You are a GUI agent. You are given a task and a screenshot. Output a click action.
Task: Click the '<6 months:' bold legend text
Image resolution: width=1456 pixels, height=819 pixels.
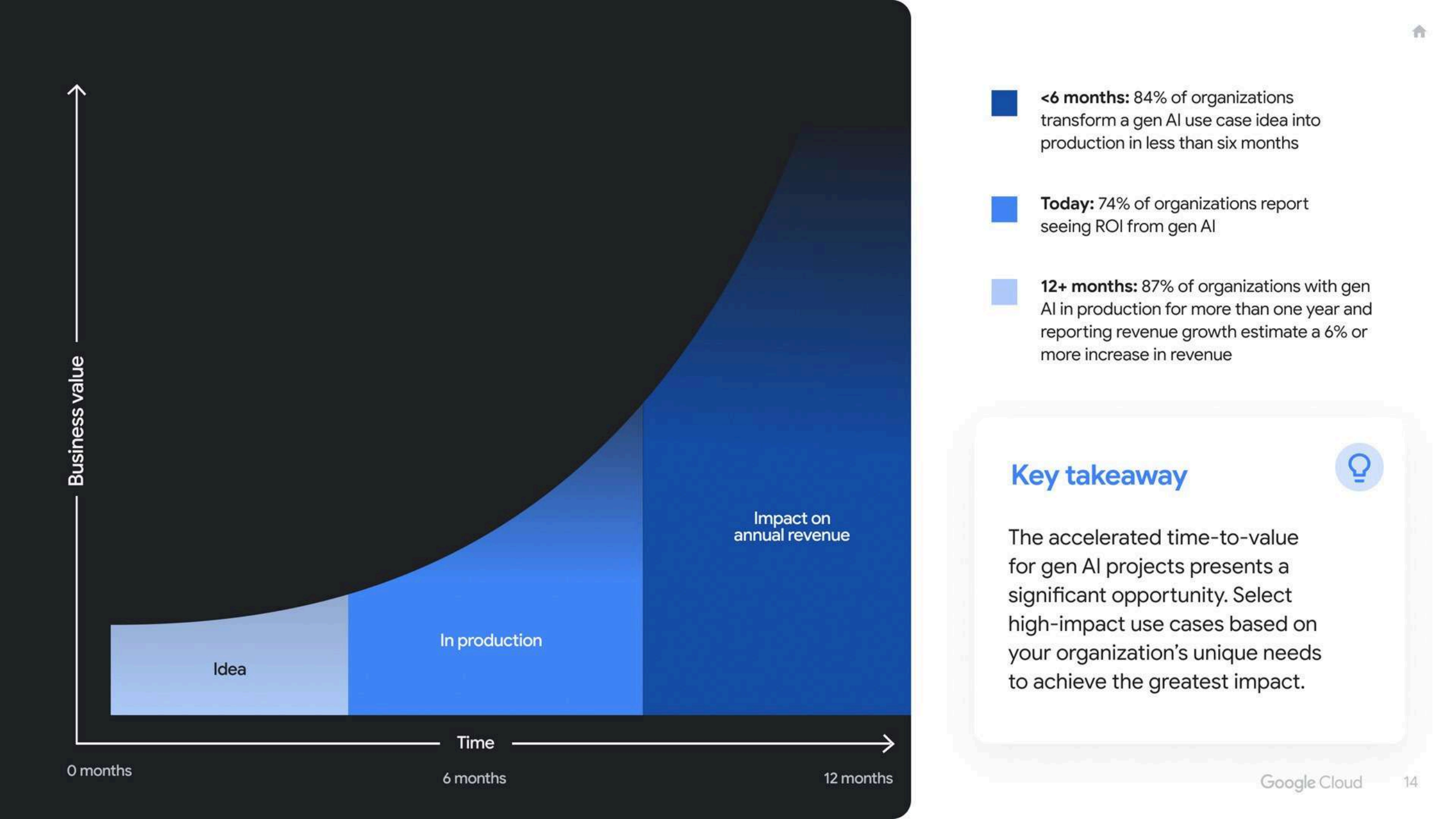click(1084, 98)
